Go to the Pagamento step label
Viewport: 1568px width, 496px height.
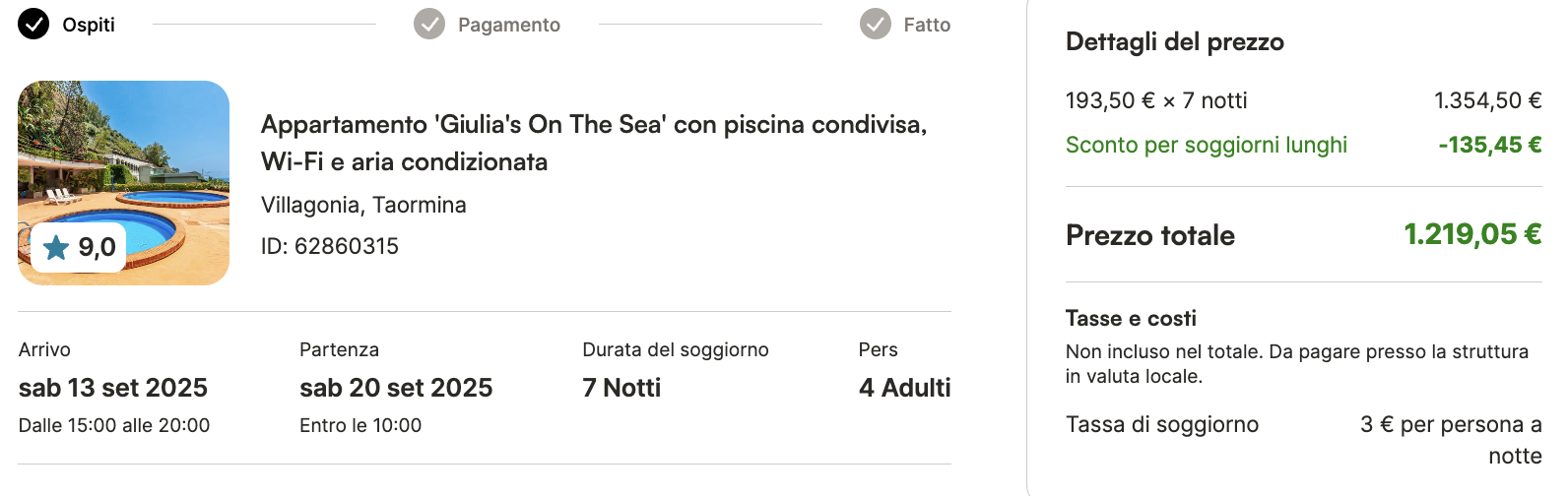[509, 25]
